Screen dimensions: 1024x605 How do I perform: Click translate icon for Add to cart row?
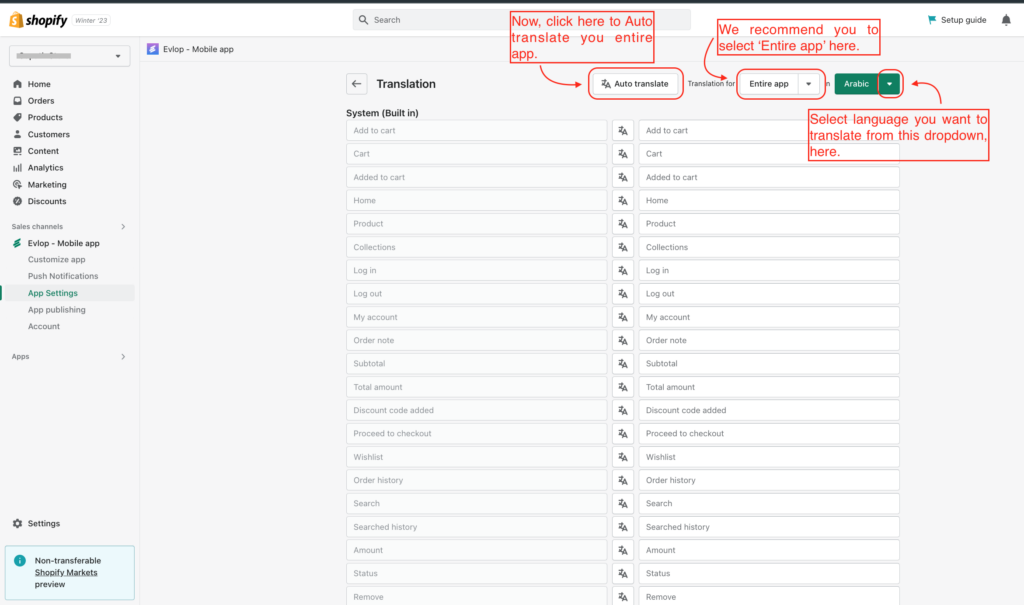623,131
